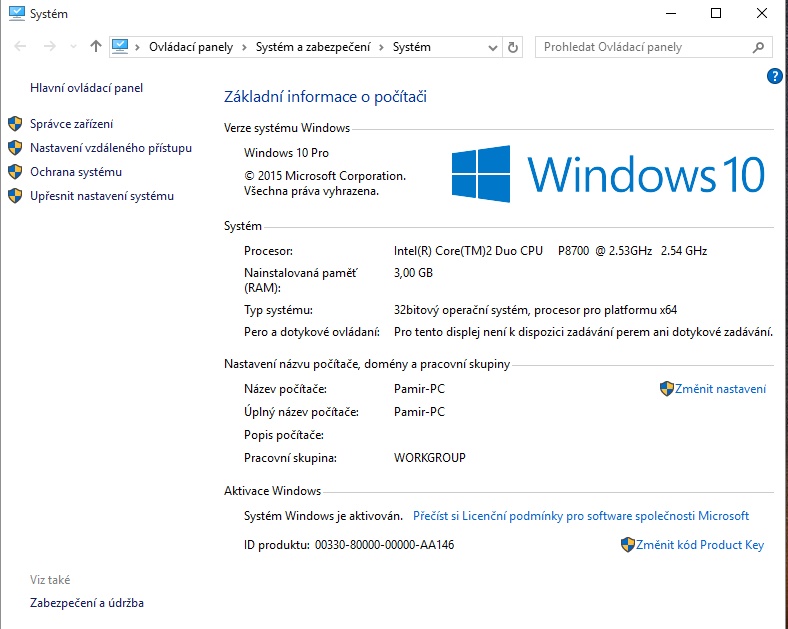Click Změnit nastavení link

click(720, 389)
